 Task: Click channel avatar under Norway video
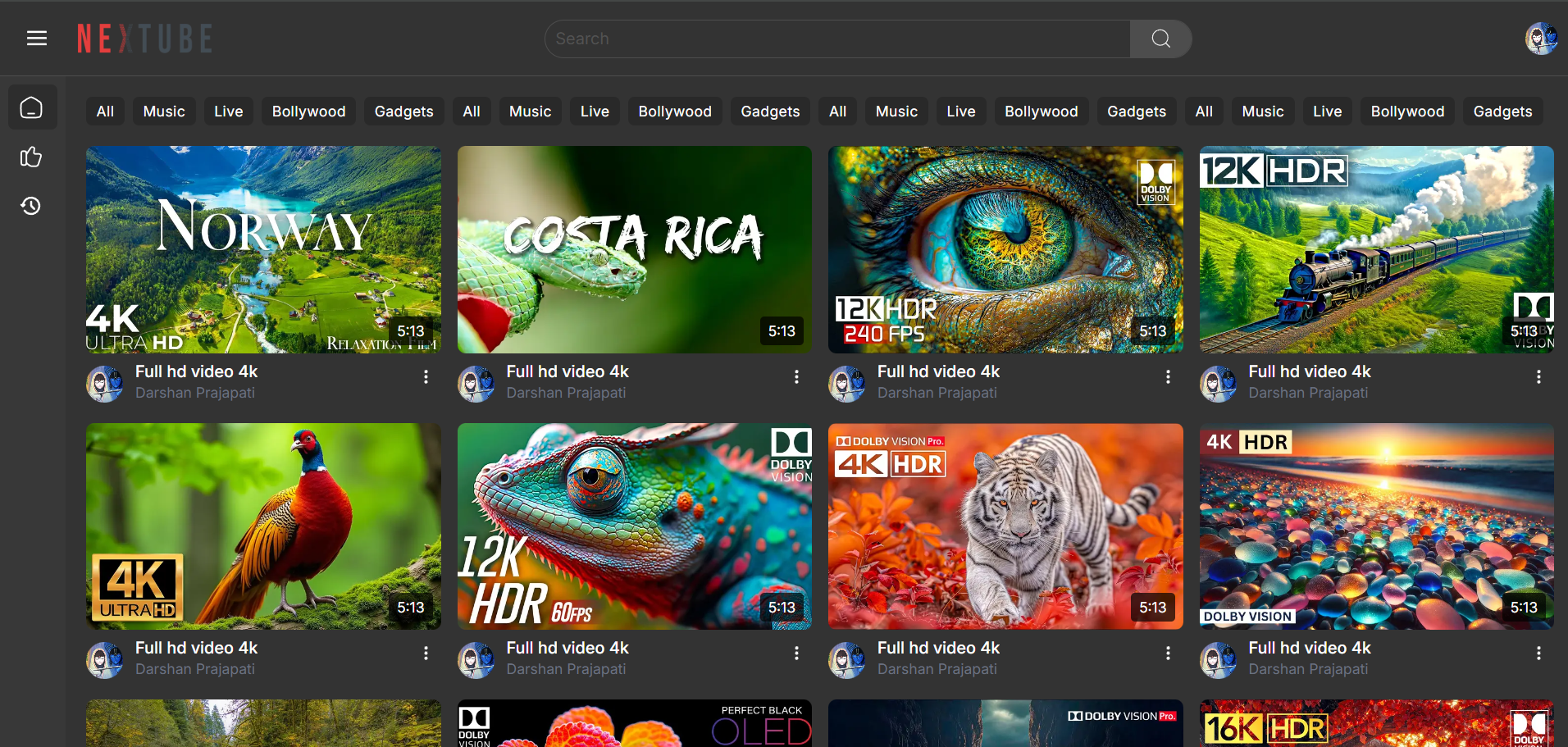click(x=105, y=384)
